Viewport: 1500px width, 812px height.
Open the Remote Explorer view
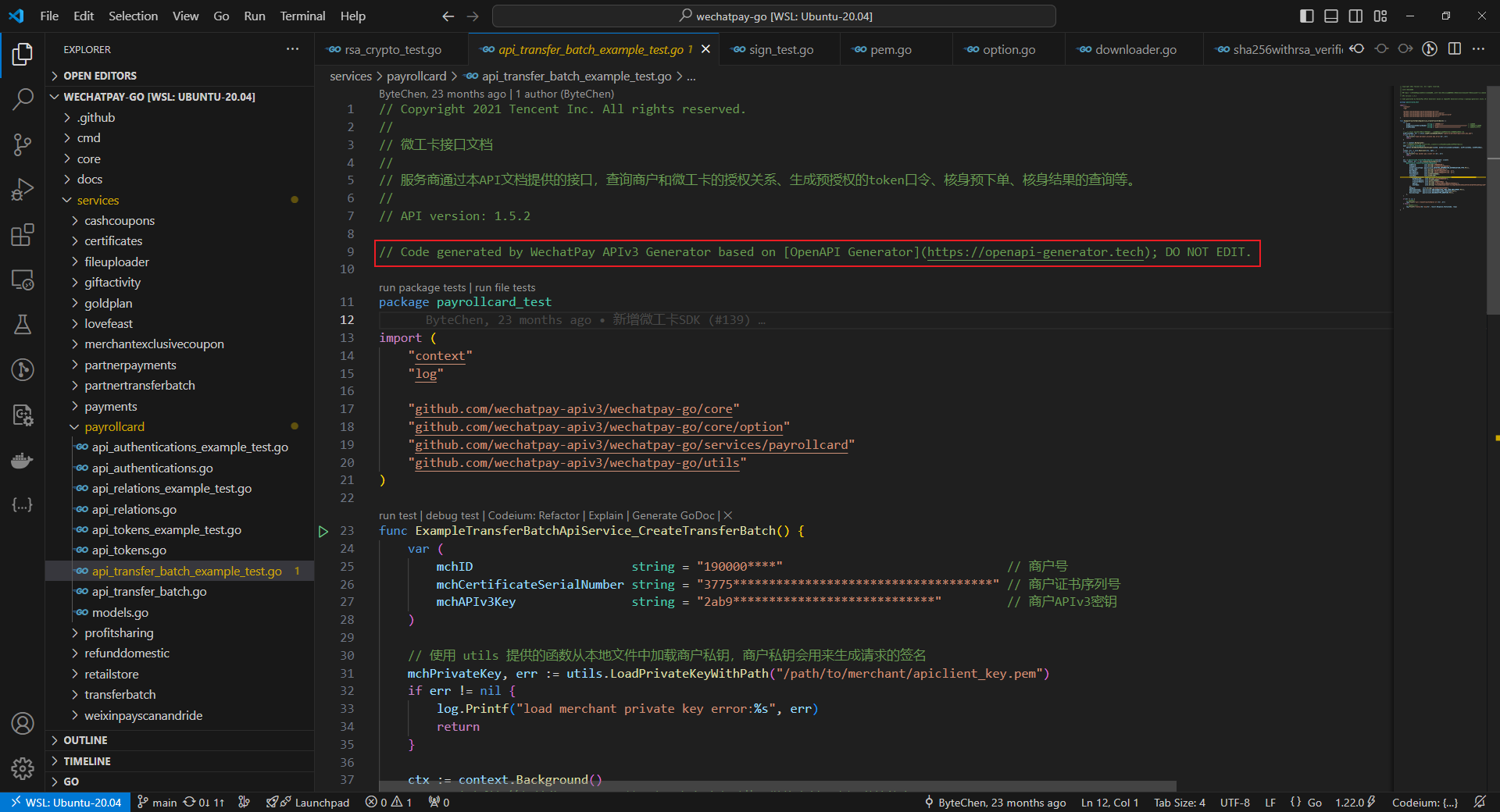[x=23, y=280]
